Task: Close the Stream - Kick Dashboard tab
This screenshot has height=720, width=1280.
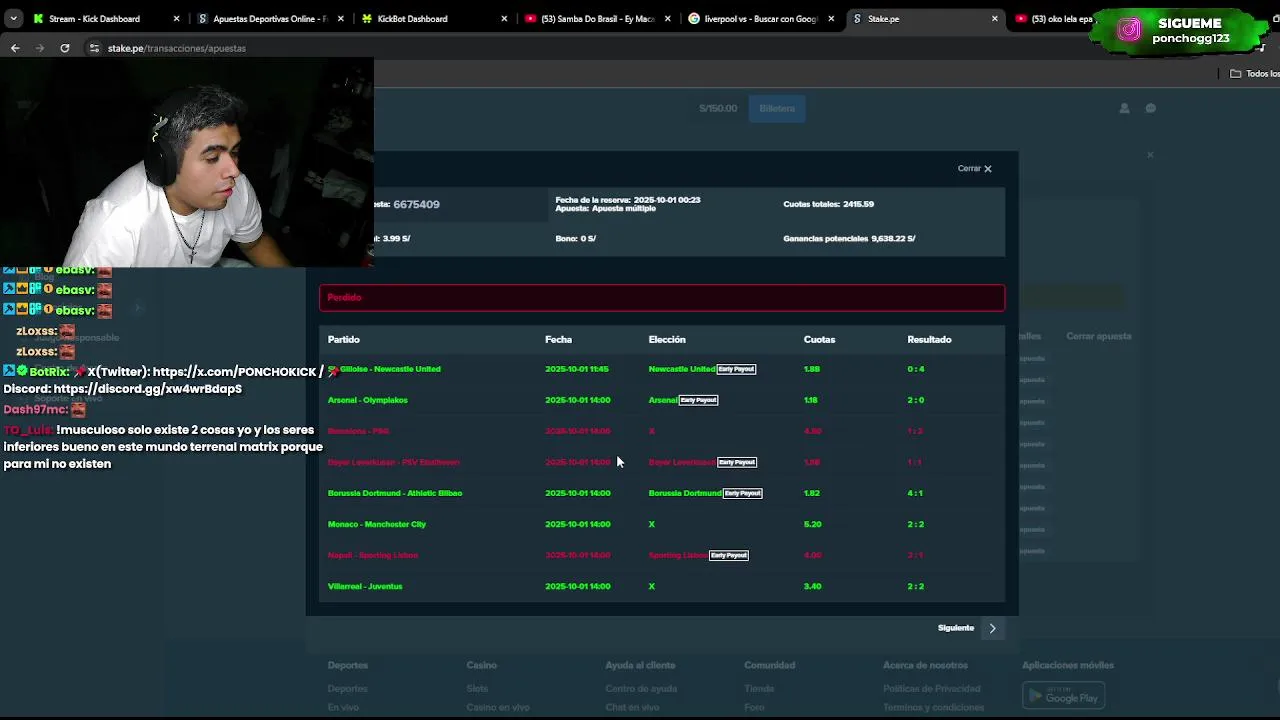Action: tap(177, 19)
